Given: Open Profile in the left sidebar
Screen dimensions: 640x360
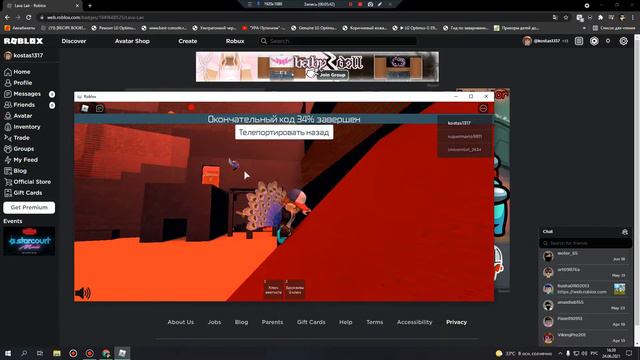Looking at the screenshot, I should [x=18, y=83].
